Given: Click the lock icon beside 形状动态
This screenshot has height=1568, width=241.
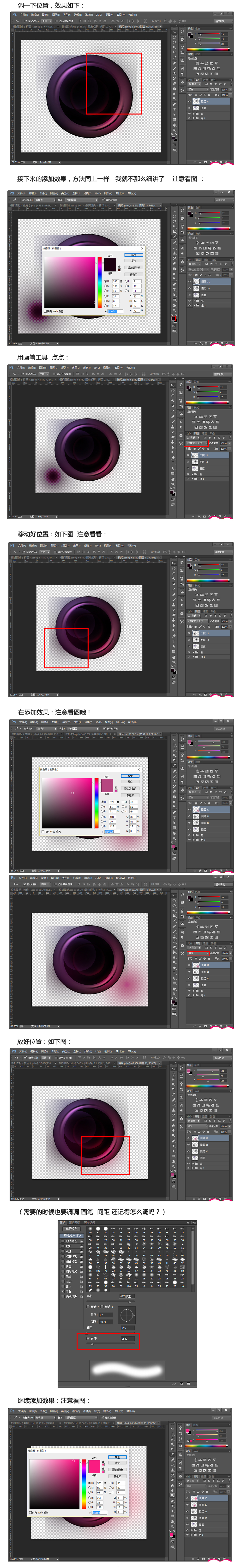Looking at the screenshot, I should click(82, 1241).
